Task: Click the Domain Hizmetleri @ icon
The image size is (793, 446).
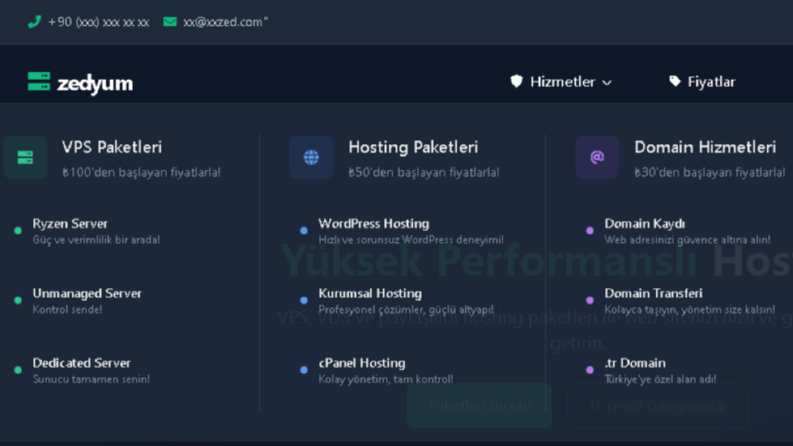Action: tap(597, 157)
